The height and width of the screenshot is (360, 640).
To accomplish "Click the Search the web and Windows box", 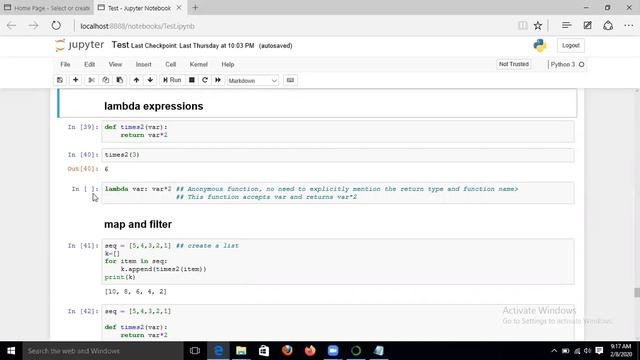I will coord(103,351).
